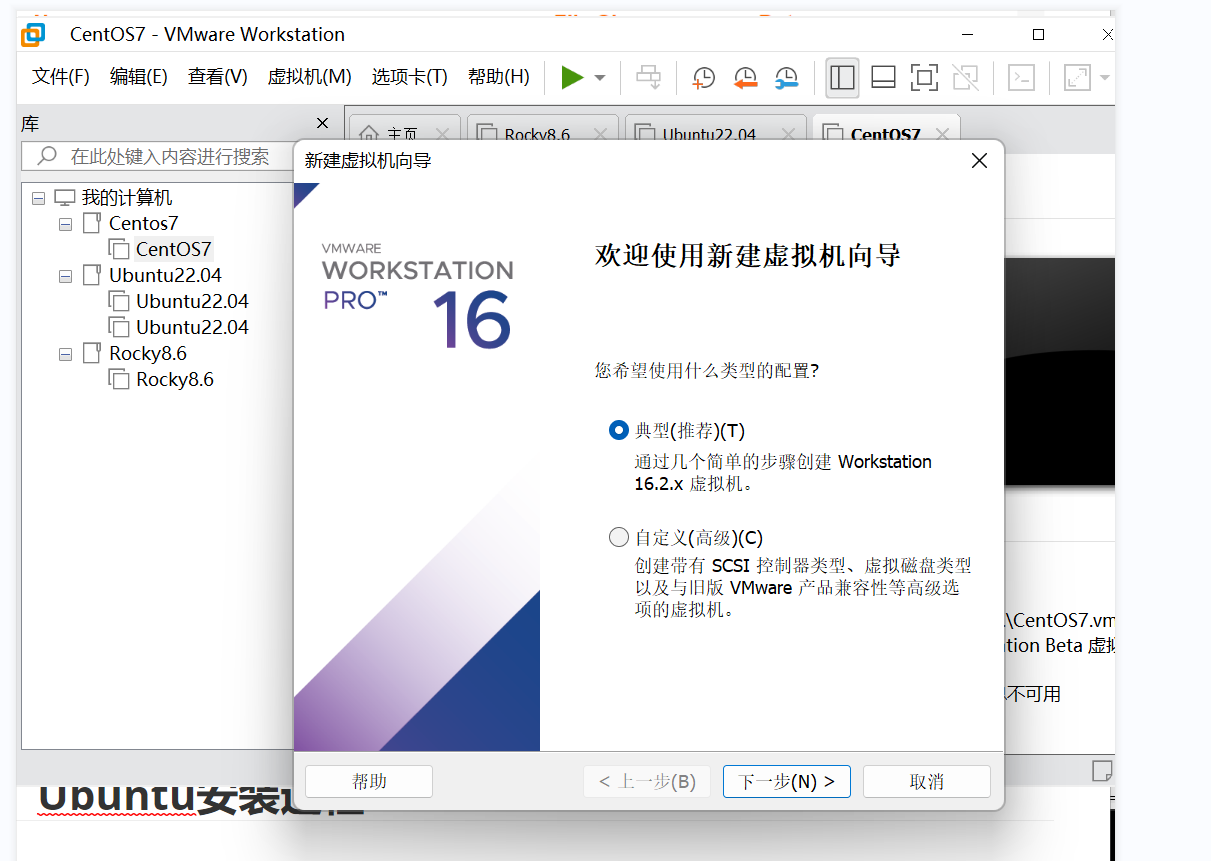The width and height of the screenshot is (1211, 861).
Task: Click 取消 to cancel the wizard
Action: 927,782
